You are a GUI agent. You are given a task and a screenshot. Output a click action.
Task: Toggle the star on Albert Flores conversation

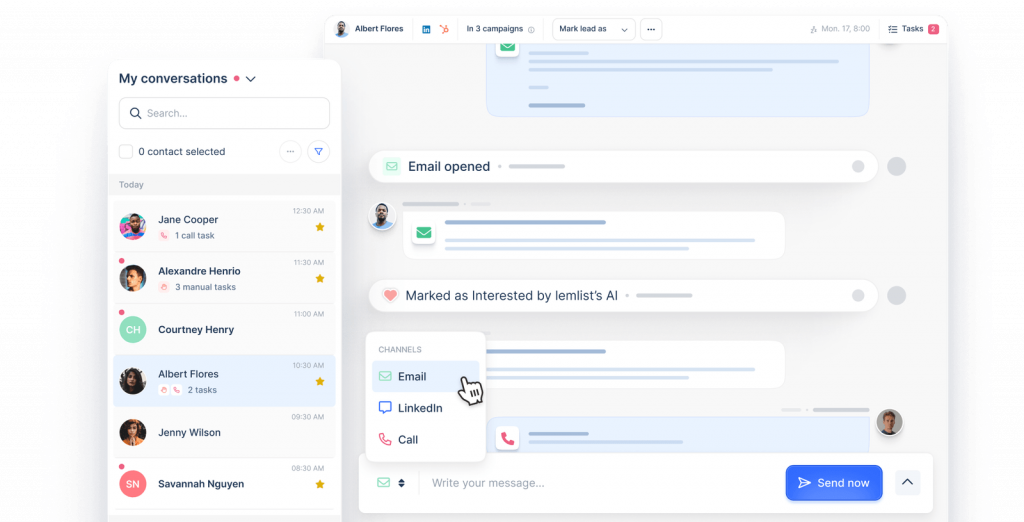pos(320,382)
